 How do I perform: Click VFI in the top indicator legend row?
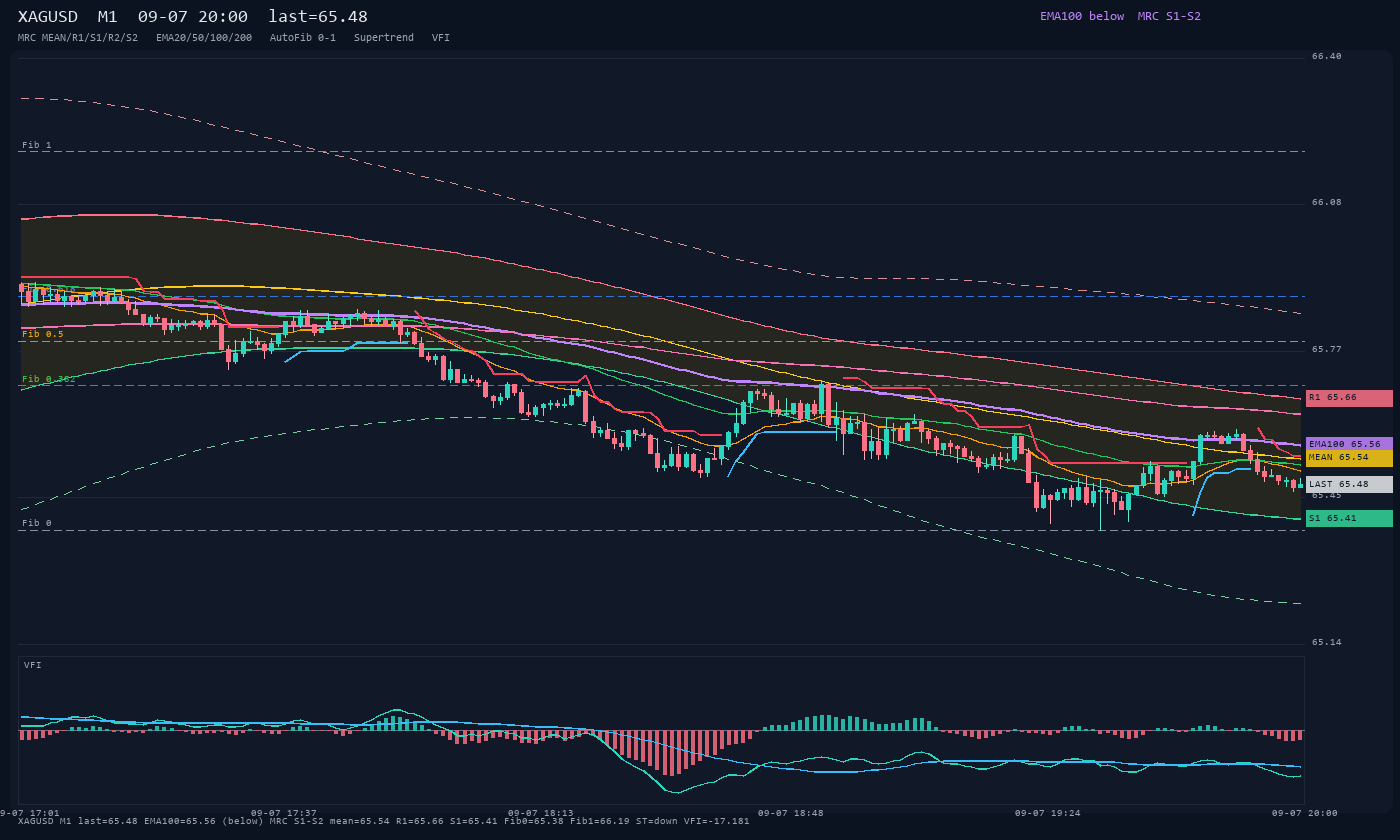tap(441, 38)
